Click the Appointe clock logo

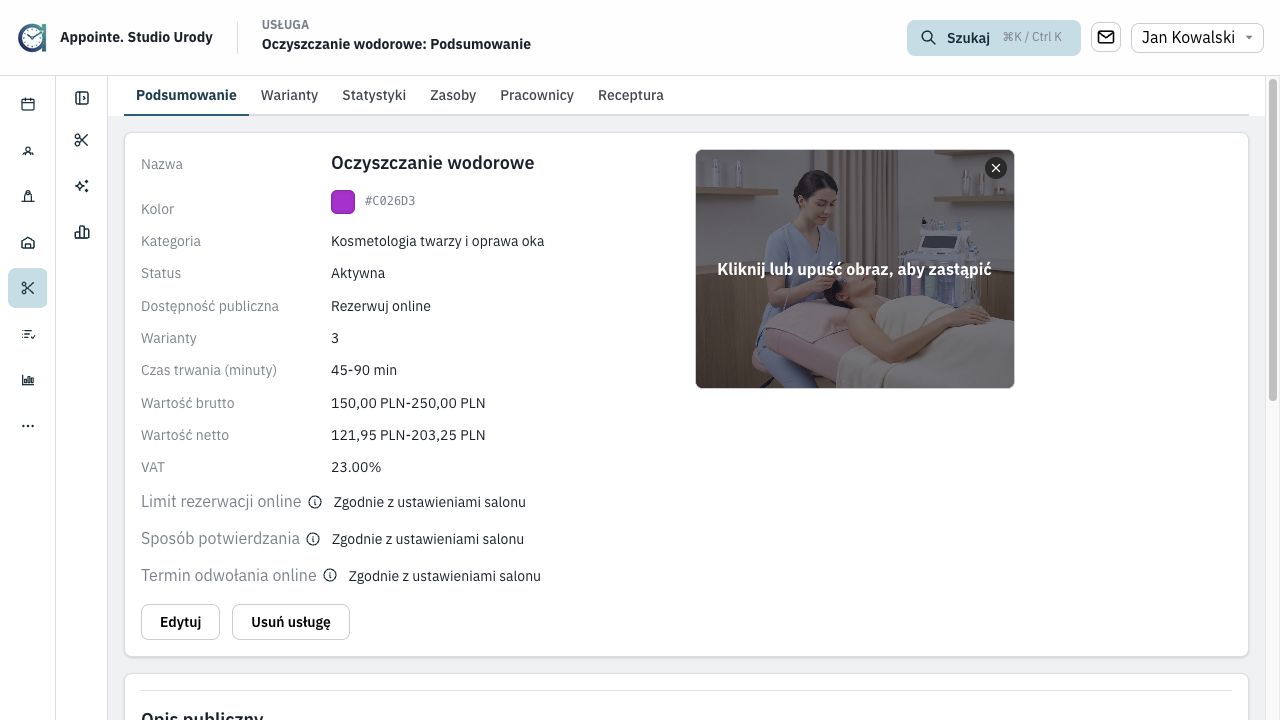32,38
